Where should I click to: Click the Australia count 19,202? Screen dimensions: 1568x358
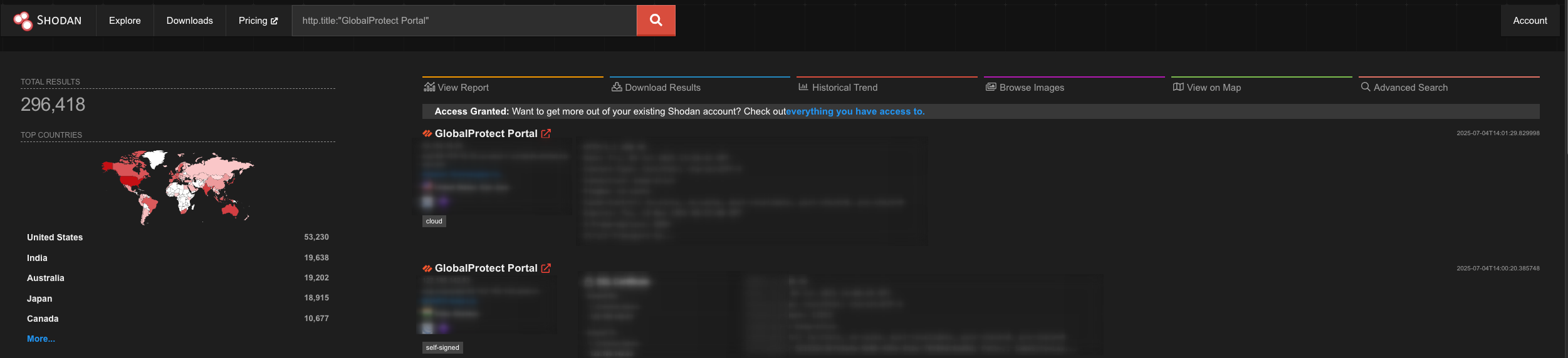pyautogui.click(x=316, y=278)
